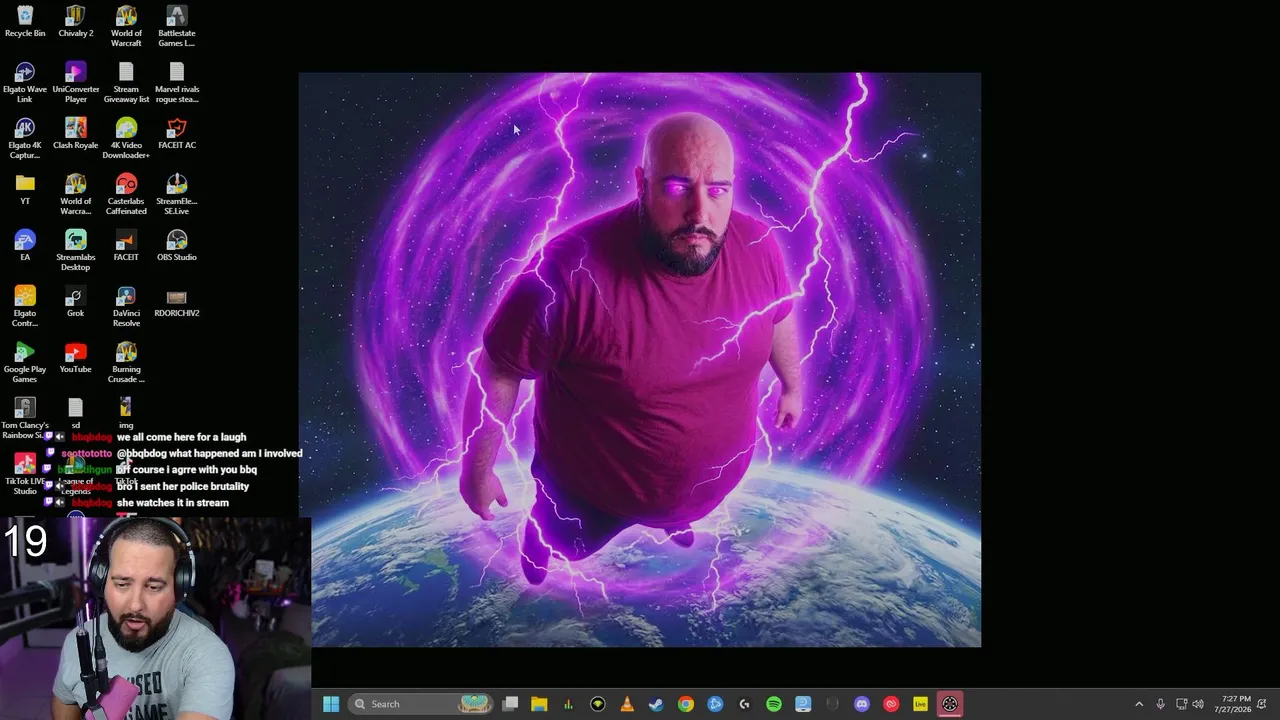Select the Grok desktop shortcut
This screenshot has width=1280, height=720.
[x=76, y=302]
